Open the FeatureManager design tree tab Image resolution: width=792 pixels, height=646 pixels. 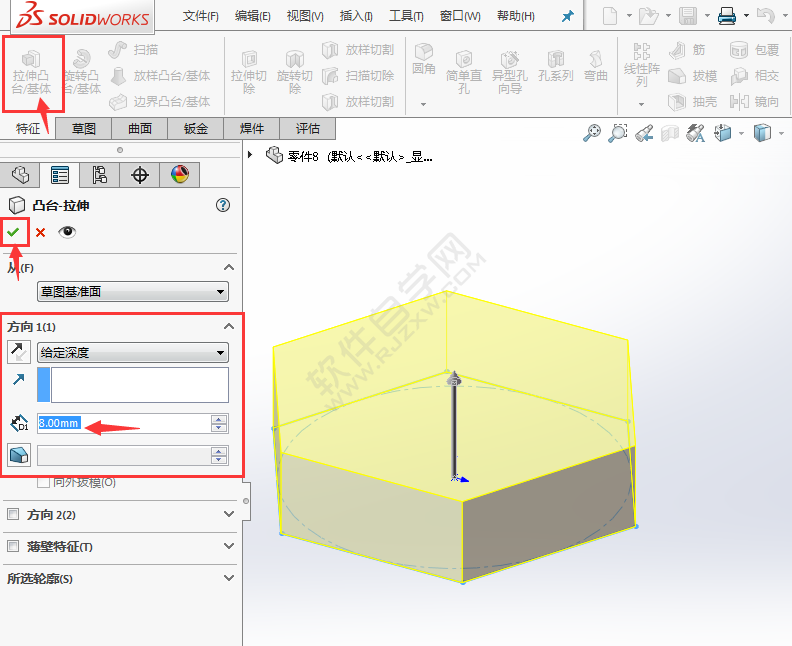coord(20,175)
